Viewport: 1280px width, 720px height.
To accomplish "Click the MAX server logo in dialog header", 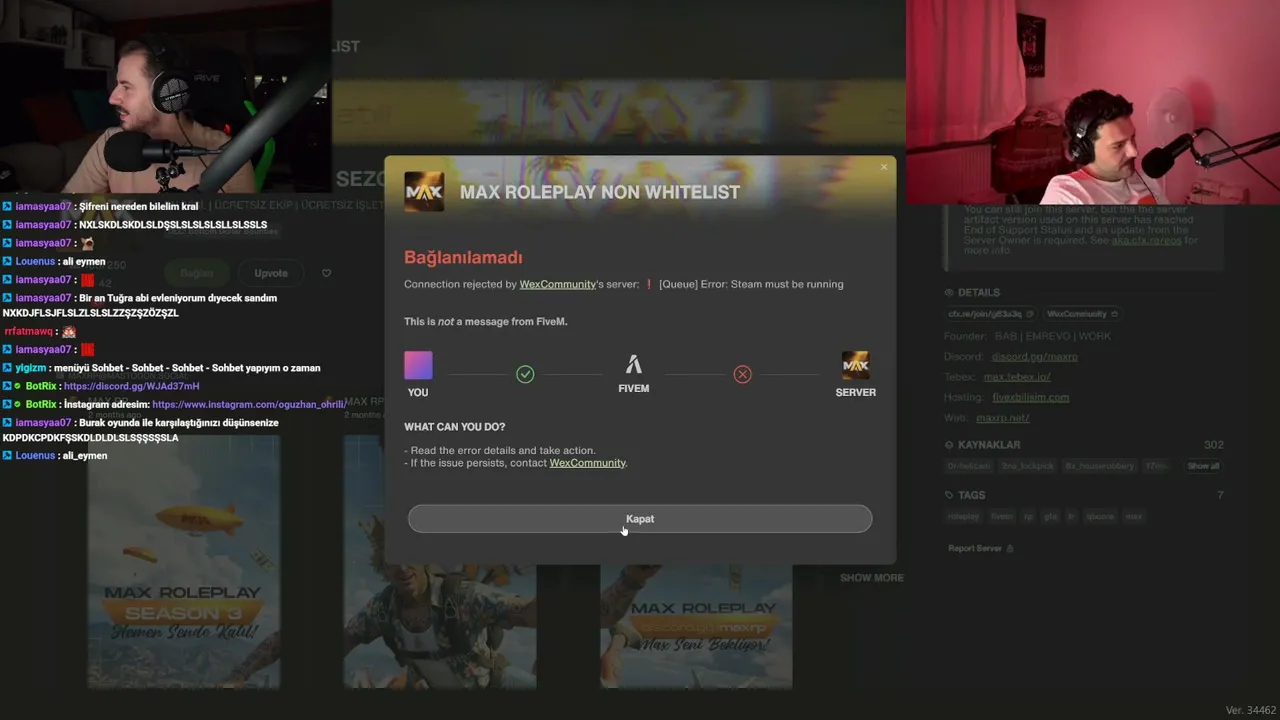I will 424,192.
